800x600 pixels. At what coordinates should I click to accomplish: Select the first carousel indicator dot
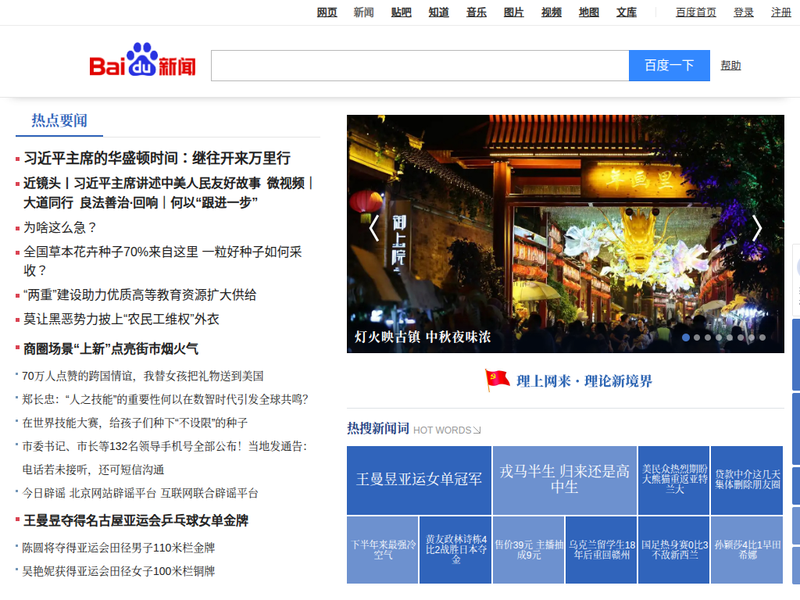click(686, 337)
